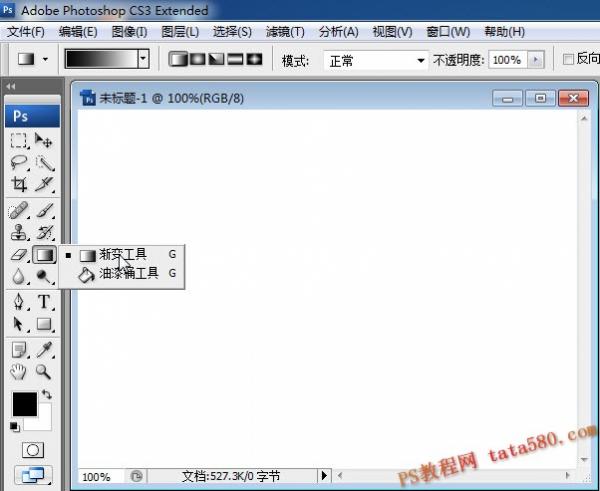The width and height of the screenshot is (600, 491).
Task: Choose linear gradient style
Action: (x=178, y=59)
